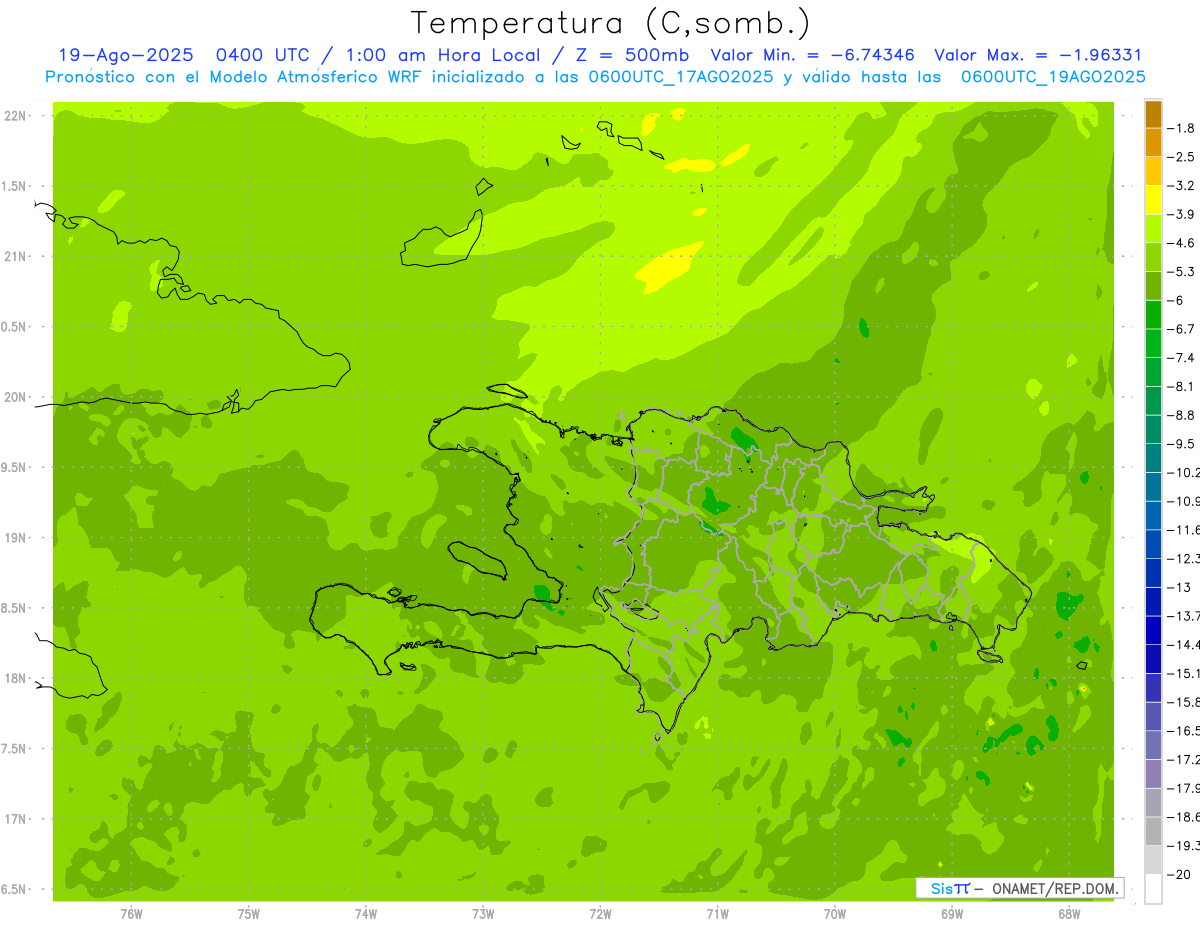Image resolution: width=1200 pixels, height=927 pixels.
Task: Click the '75W' longitude label
Action: point(248,914)
